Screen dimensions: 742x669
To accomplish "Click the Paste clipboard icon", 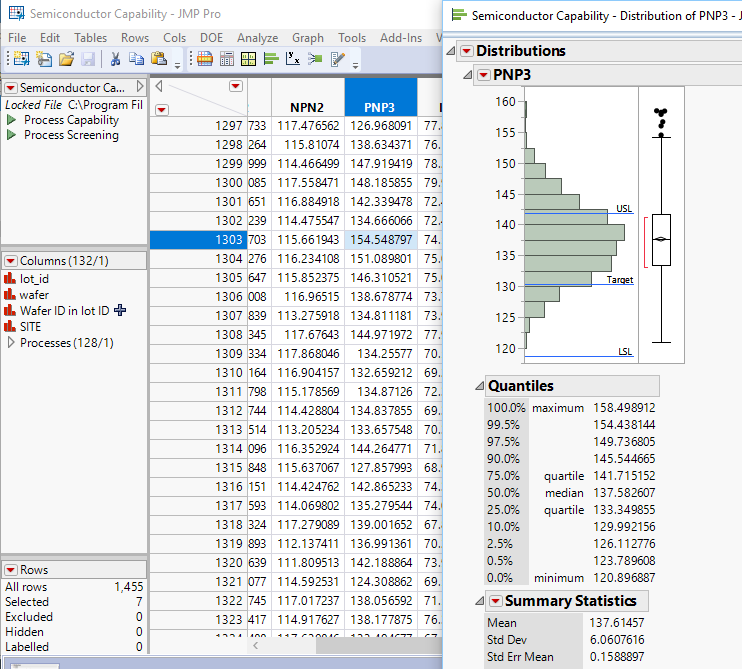I will coord(158,60).
